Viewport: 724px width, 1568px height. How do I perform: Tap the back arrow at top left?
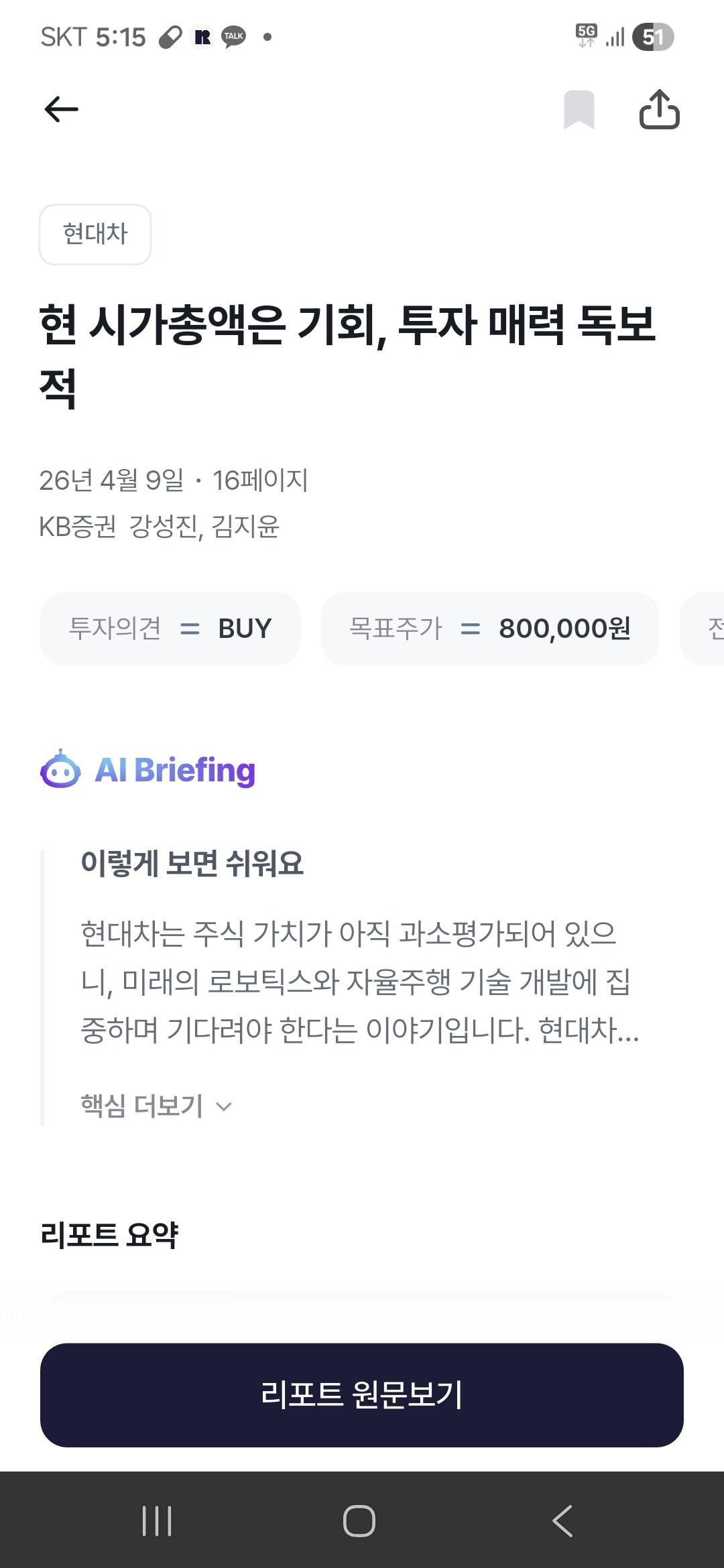tap(61, 109)
